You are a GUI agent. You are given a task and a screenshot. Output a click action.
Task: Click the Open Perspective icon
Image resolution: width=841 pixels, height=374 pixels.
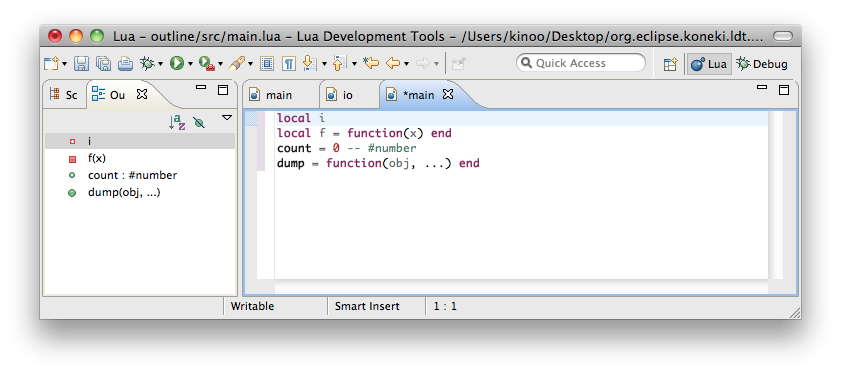tap(670, 64)
